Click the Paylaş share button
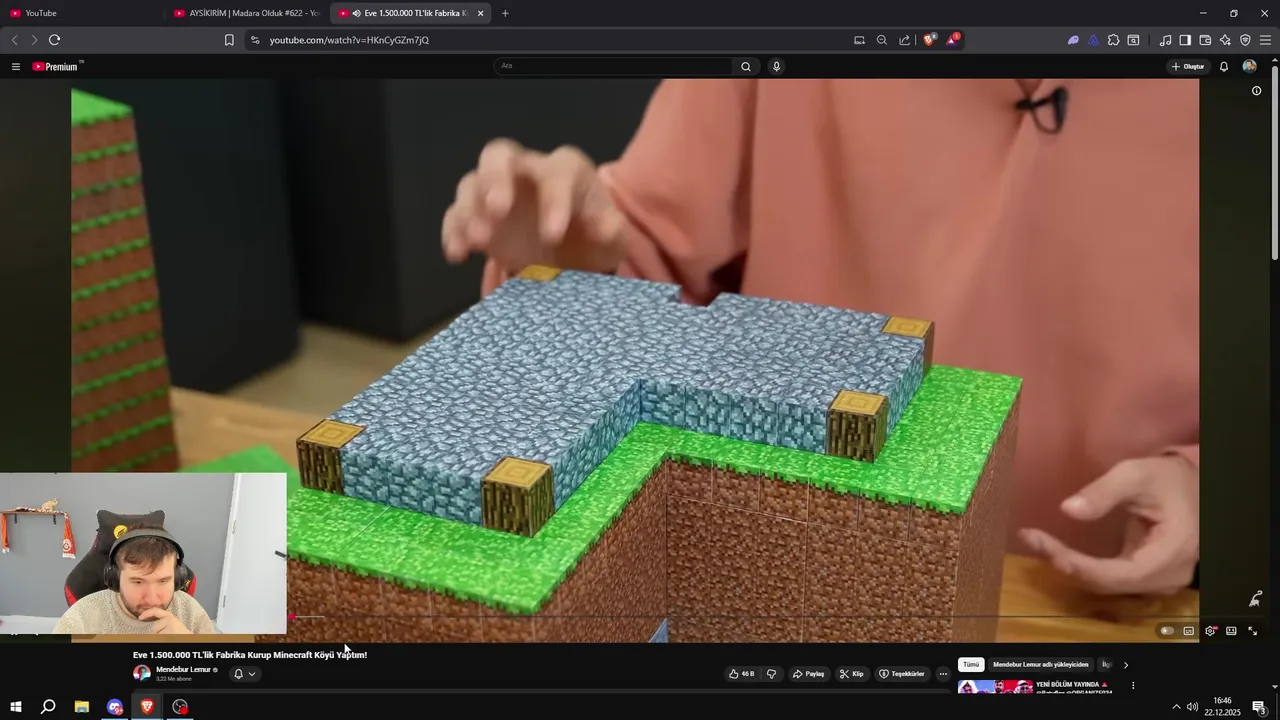Viewport: 1280px width, 720px height. (x=809, y=674)
